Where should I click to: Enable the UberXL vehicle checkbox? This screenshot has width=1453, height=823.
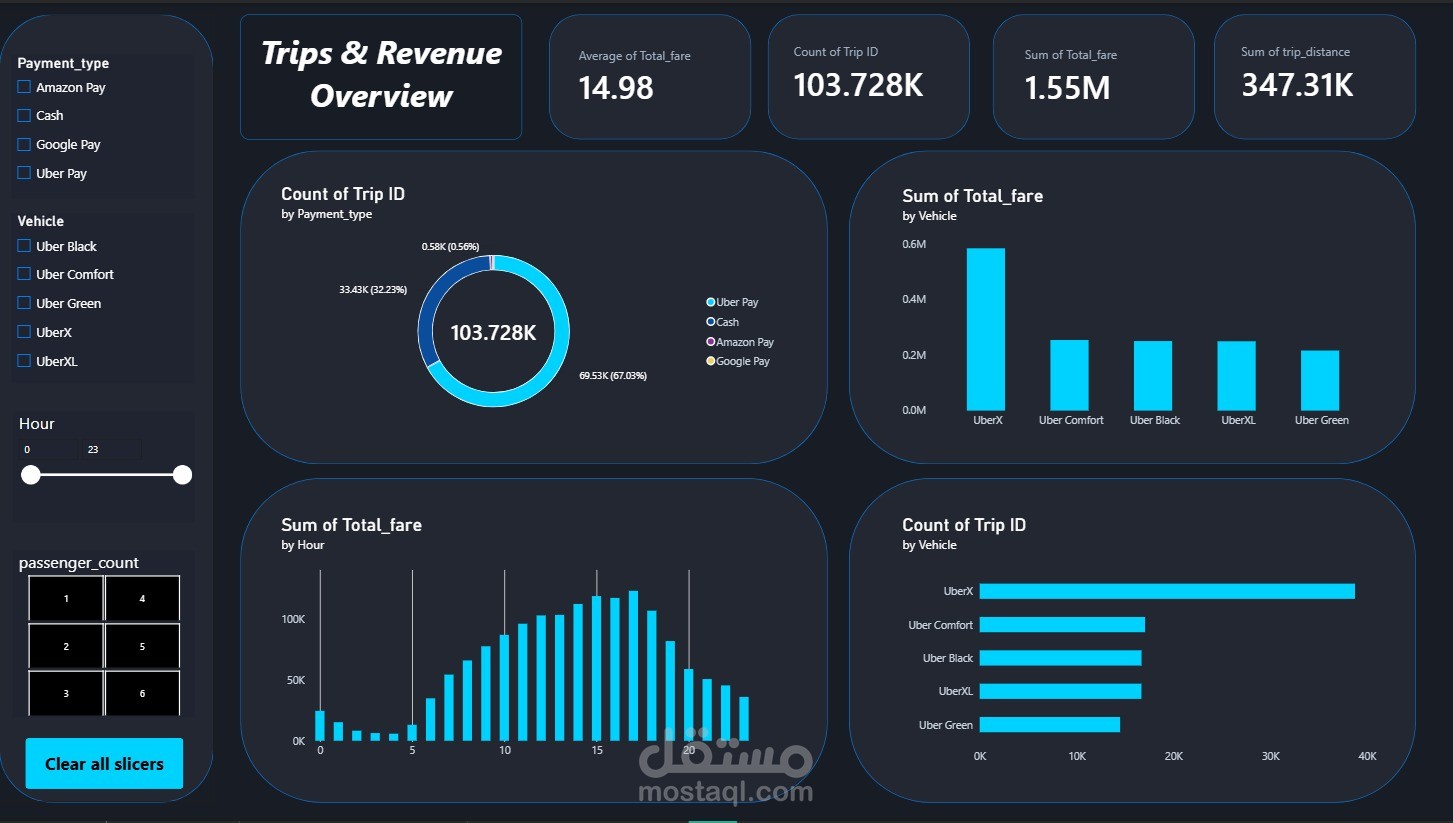pyautogui.click(x=24, y=361)
